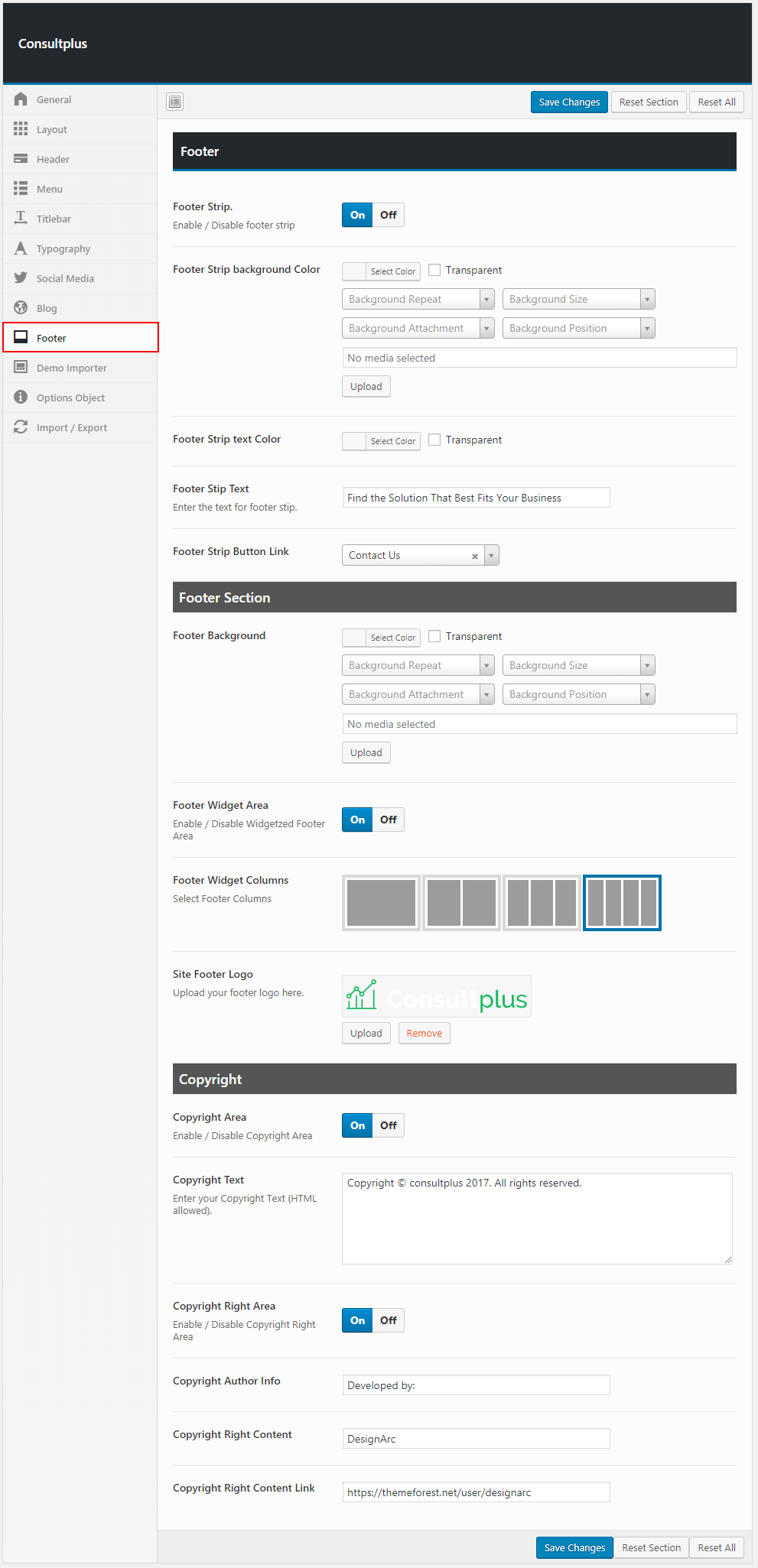Click the Import / Export refresh icon
The height and width of the screenshot is (1568, 758).
click(x=21, y=427)
